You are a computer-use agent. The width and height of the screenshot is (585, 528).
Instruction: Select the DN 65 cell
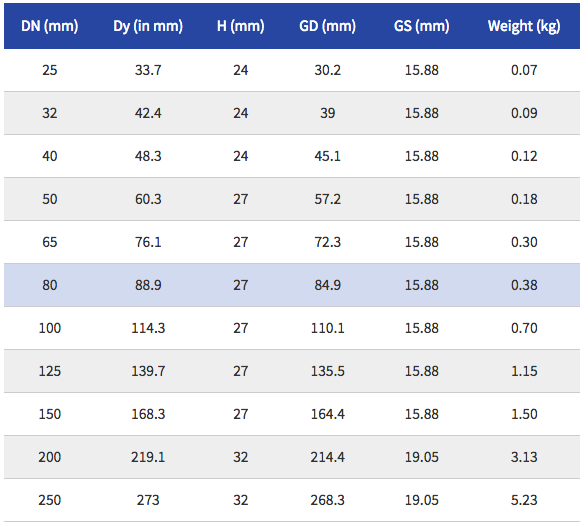point(50,242)
